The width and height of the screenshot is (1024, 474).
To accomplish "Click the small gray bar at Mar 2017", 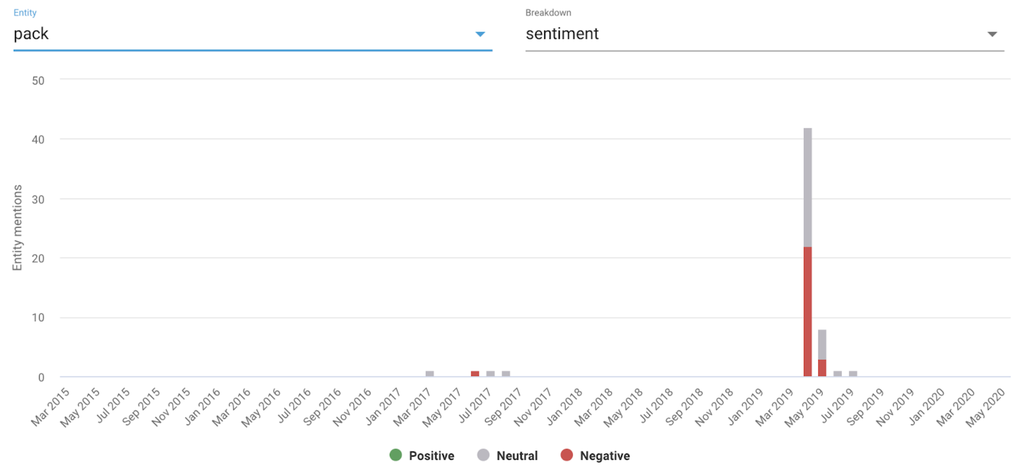I will 430,374.
